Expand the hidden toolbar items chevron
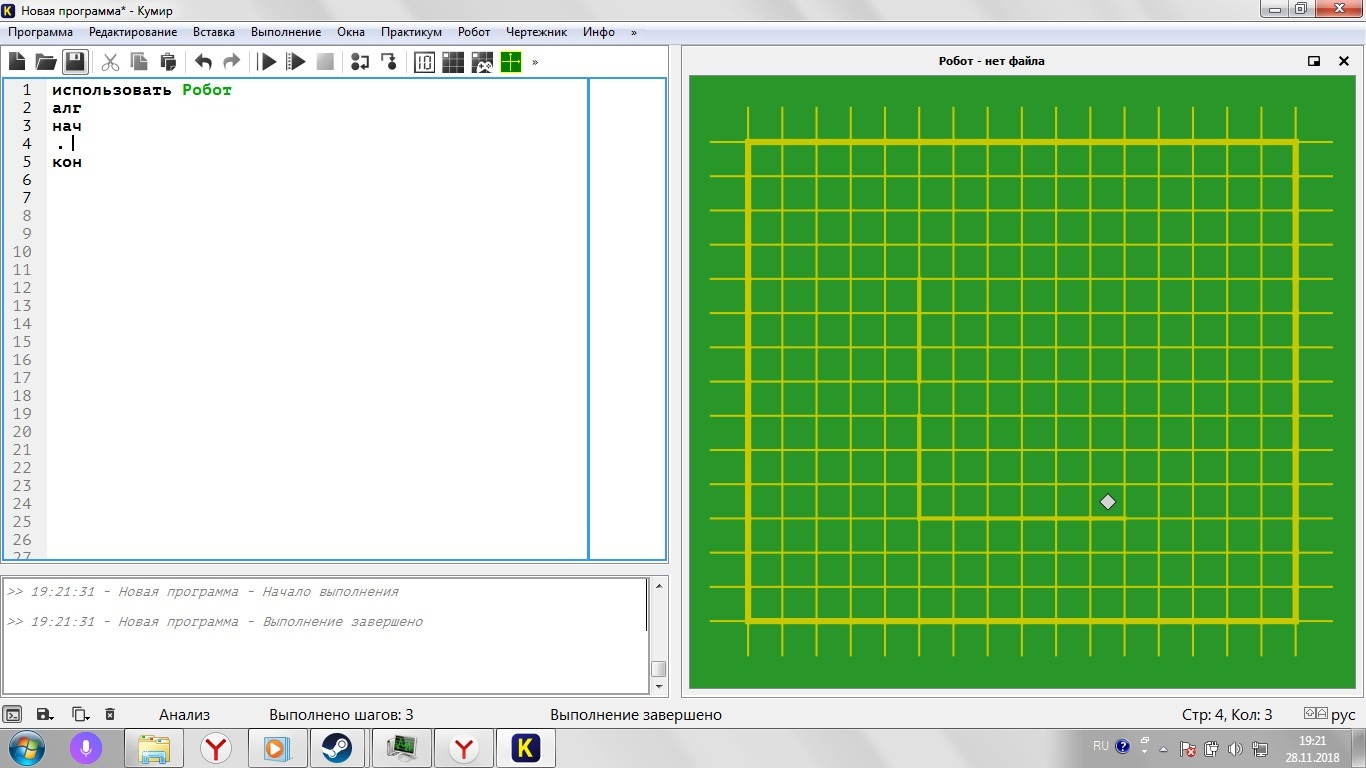Image resolution: width=1366 pixels, height=768 pixels. pos(535,62)
